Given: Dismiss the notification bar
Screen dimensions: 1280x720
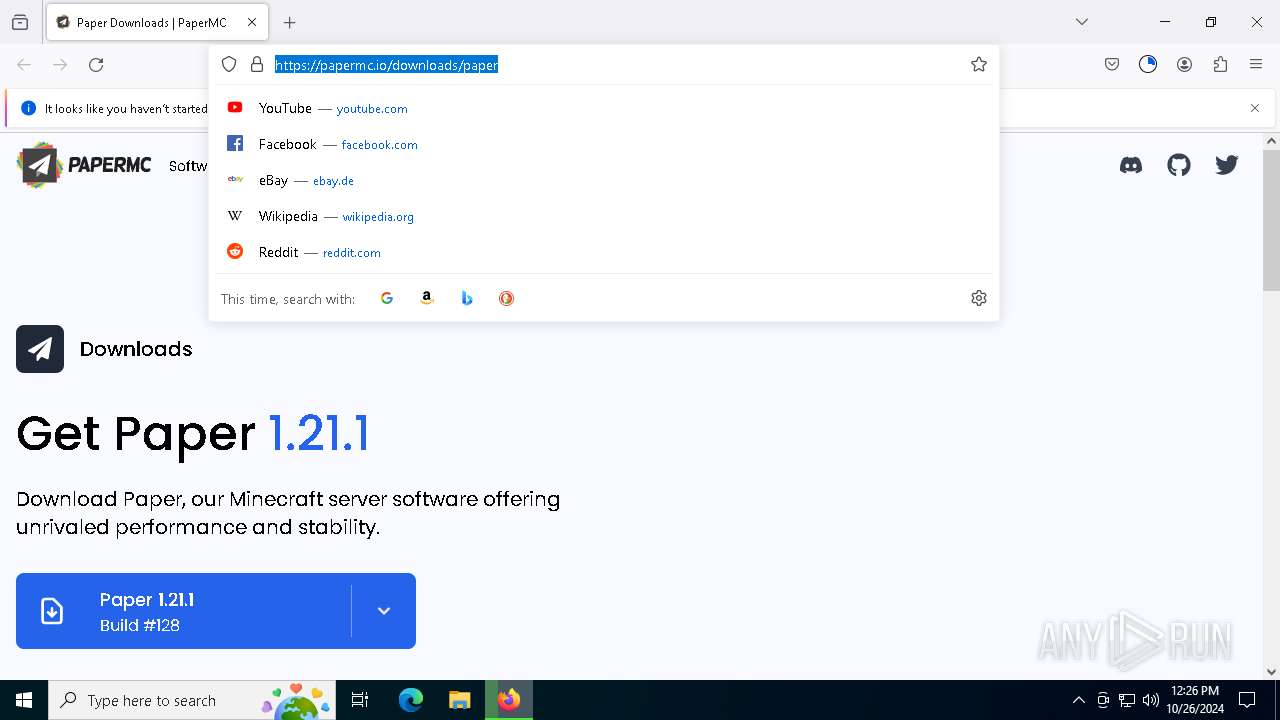Looking at the screenshot, I should click(x=1255, y=108).
